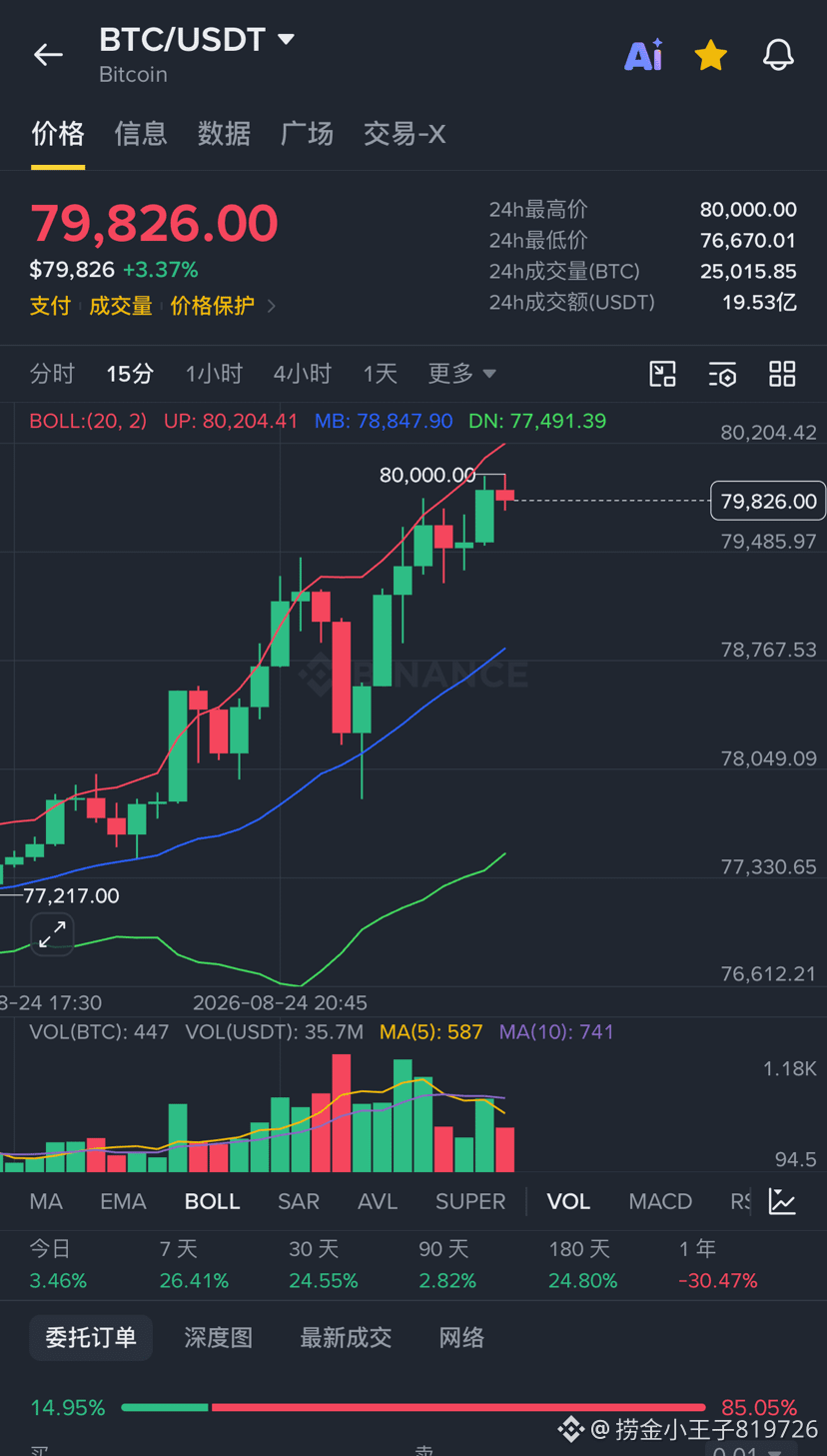Tap the MB: 78,847.90 band value
827x1456 pixels.
tap(384, 421)
